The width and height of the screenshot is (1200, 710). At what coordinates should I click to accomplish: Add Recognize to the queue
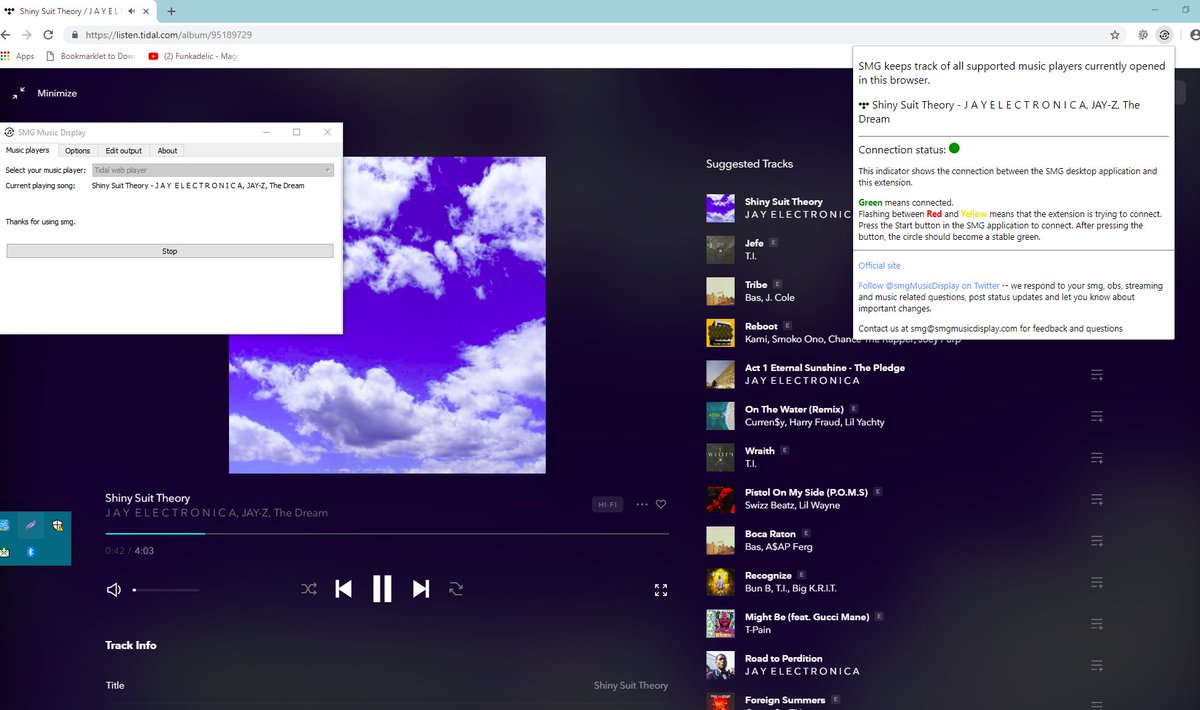[1096, 583]
